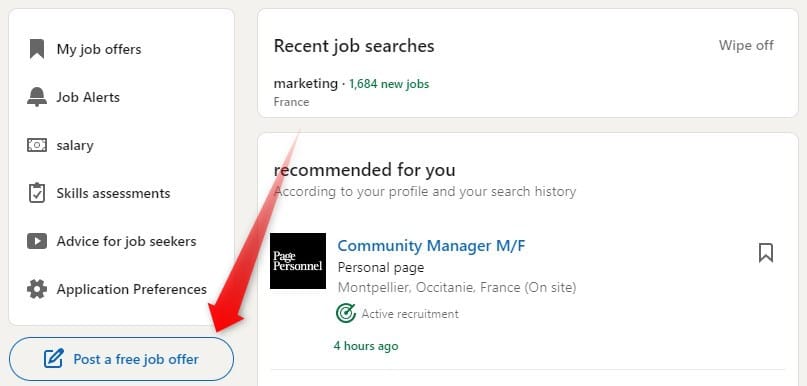Click the bell icon for Job Alerts
The height and width of the screenshot is (386, 807).
[x=37, y=97]
